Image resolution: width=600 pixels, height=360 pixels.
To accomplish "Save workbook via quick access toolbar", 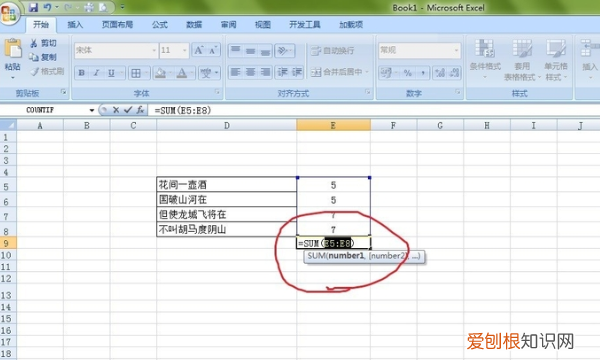I will click(33, 7).
